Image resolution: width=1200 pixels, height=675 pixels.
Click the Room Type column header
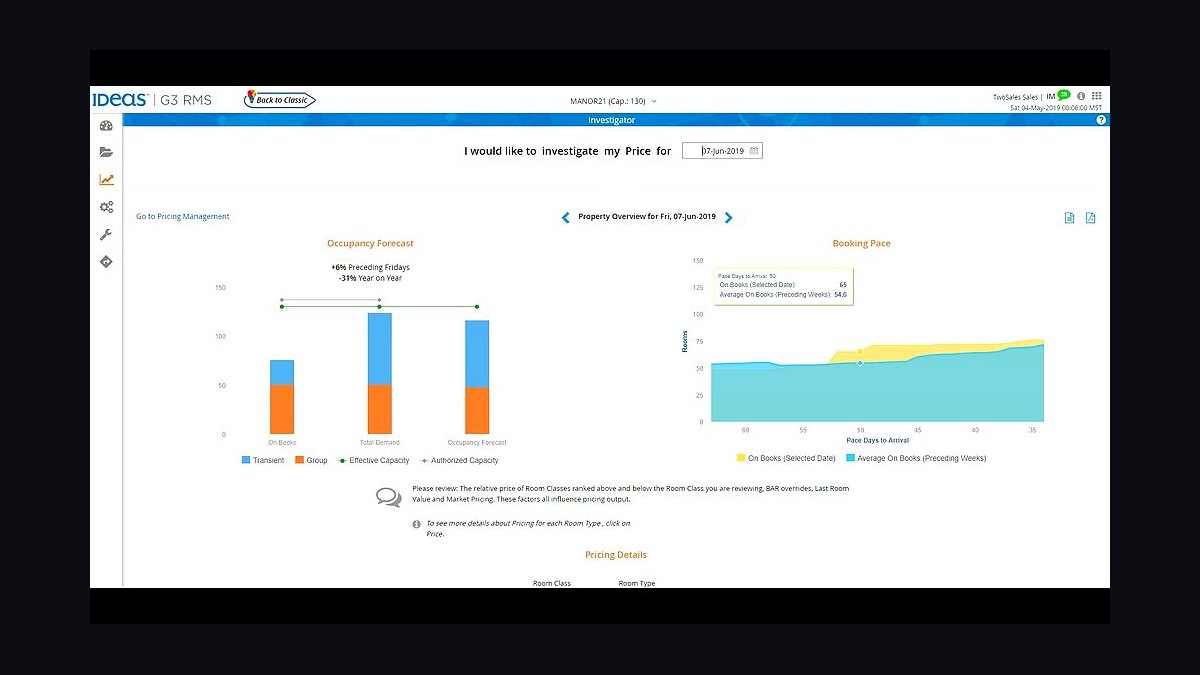pos(637,583)
